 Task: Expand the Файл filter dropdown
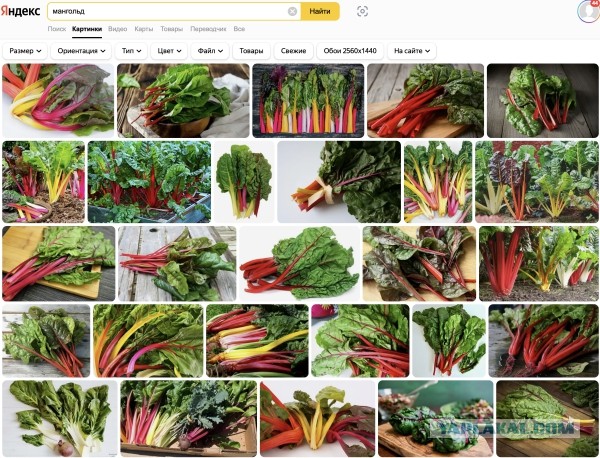click(210, 50)
